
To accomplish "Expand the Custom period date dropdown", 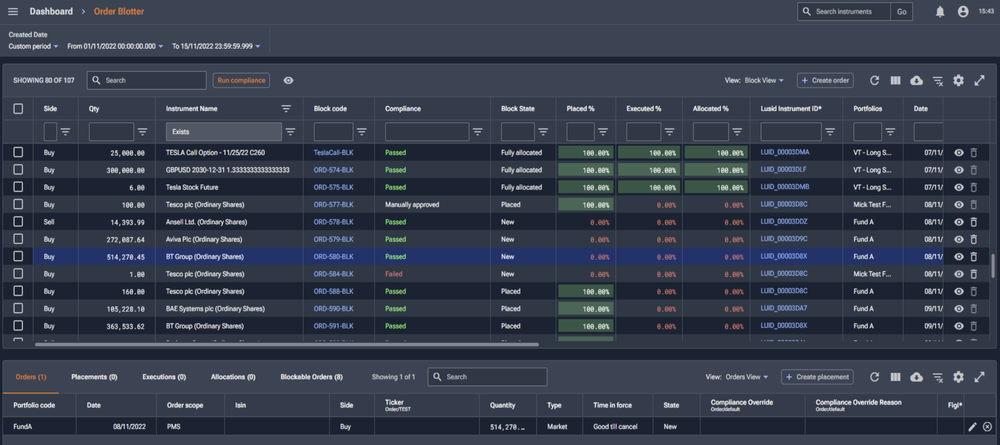I will tap(34, 46).
